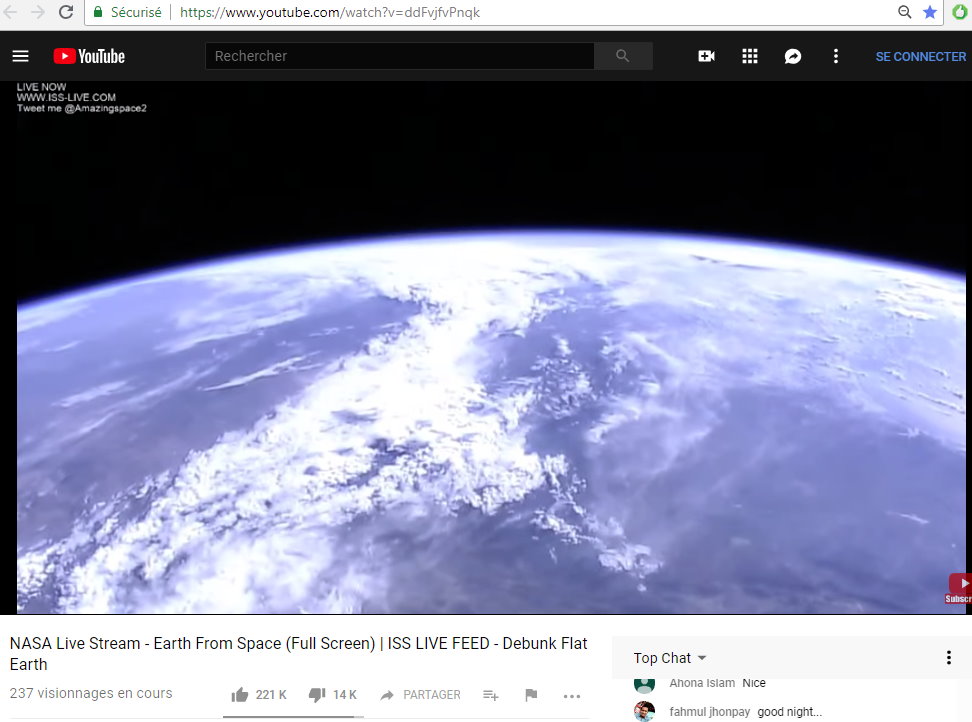Bookmark this page with star icon

coord(930,12)
